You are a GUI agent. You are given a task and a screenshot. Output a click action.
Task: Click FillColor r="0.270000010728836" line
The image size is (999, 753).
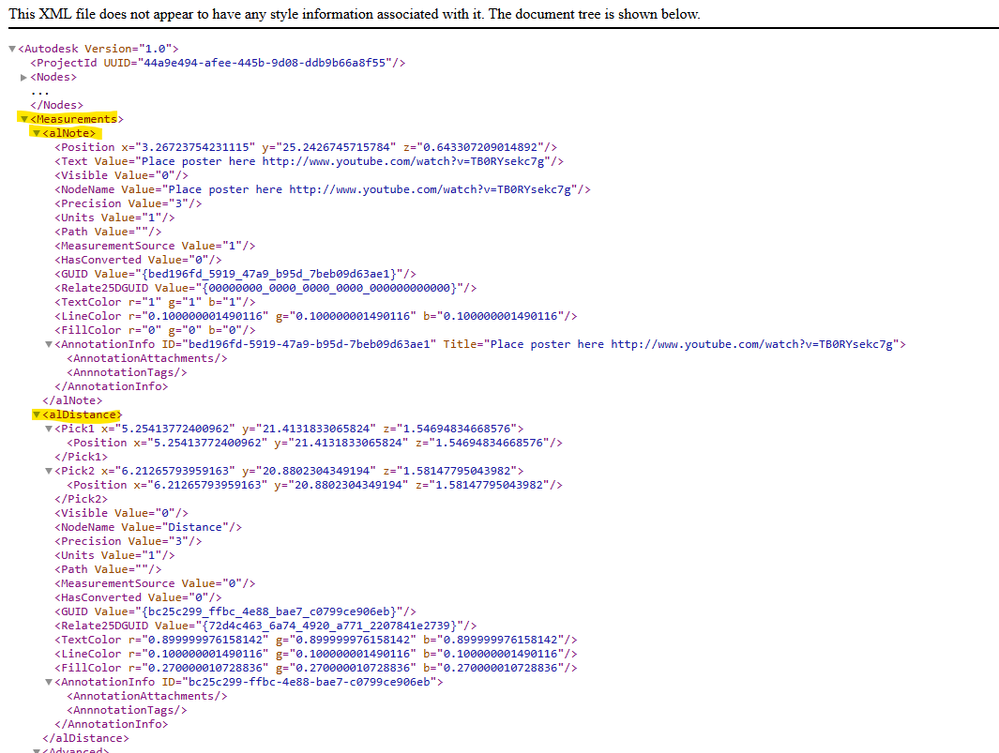316,668
